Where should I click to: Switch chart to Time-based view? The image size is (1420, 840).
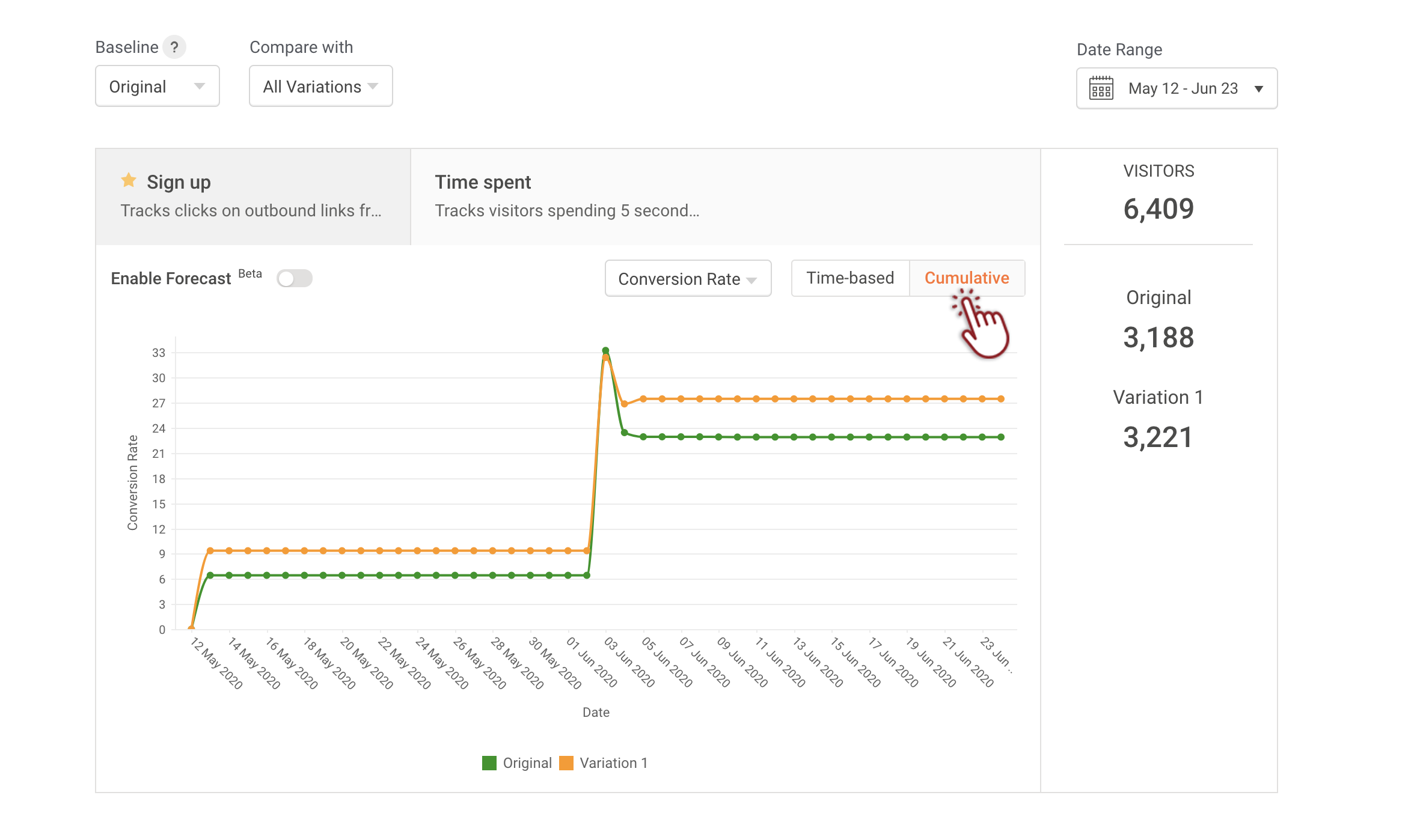850,278
